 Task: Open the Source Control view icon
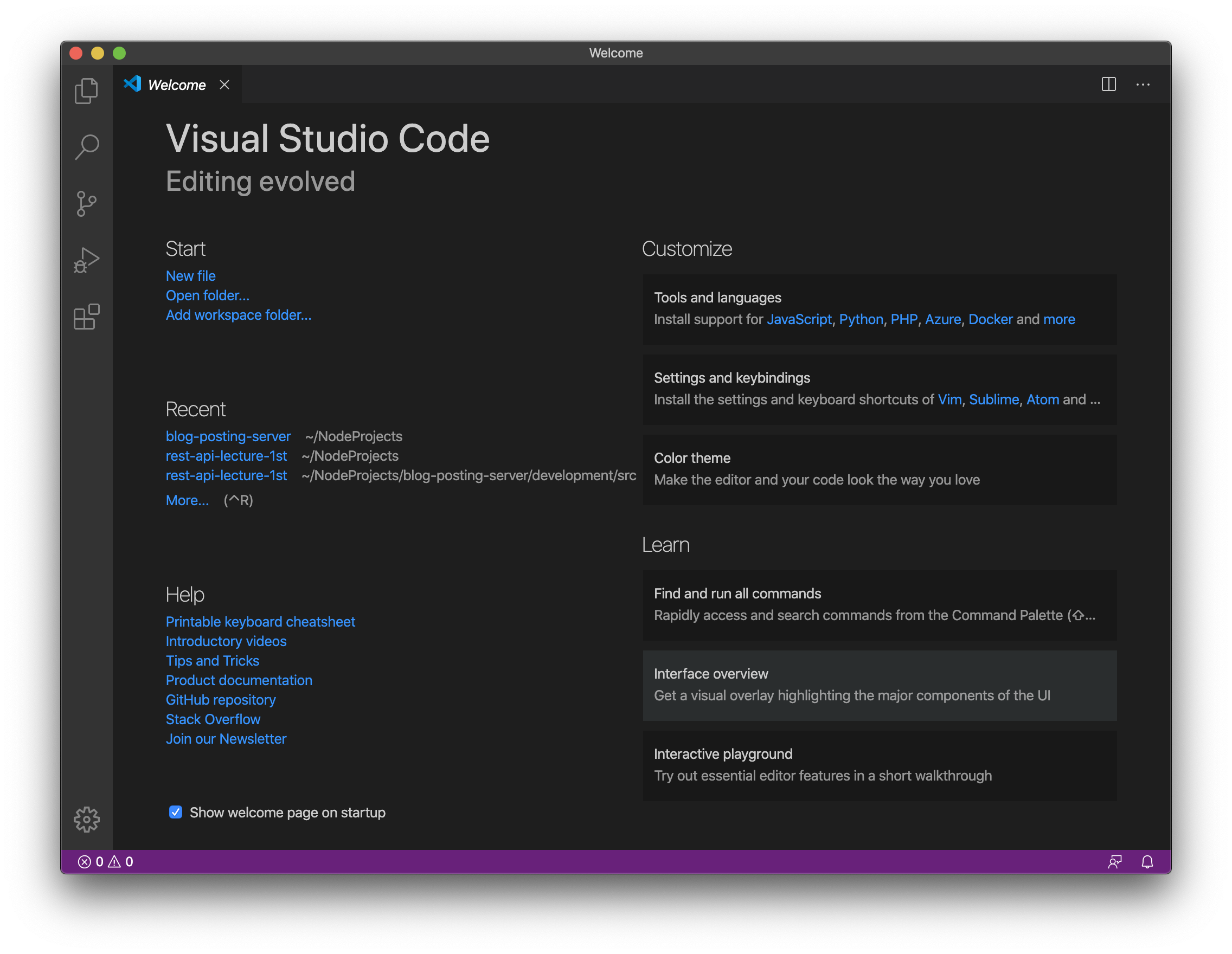click(x=86, y=204)
